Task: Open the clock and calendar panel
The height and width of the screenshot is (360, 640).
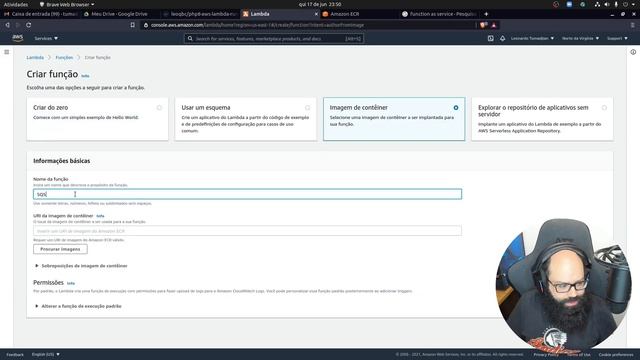Action: click(320, 4)
